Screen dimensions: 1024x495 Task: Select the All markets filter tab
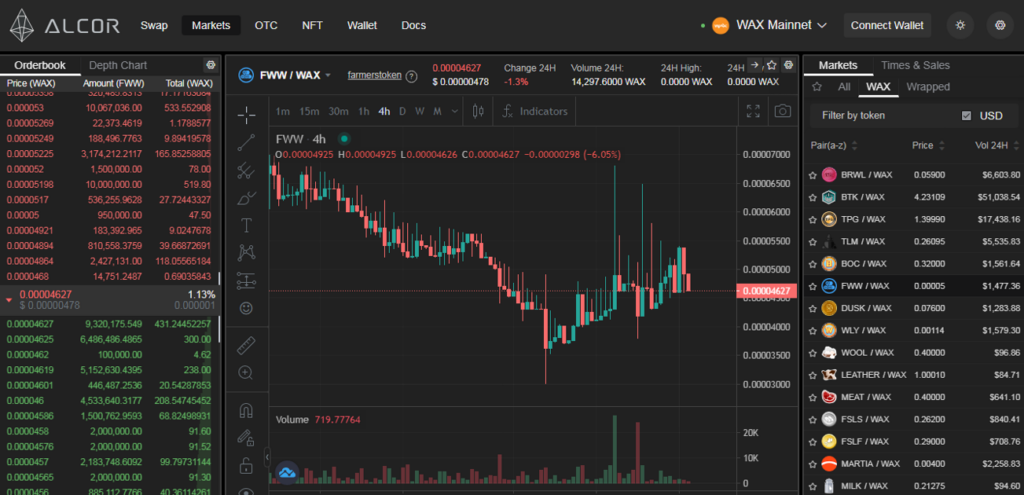coord(844,87)
